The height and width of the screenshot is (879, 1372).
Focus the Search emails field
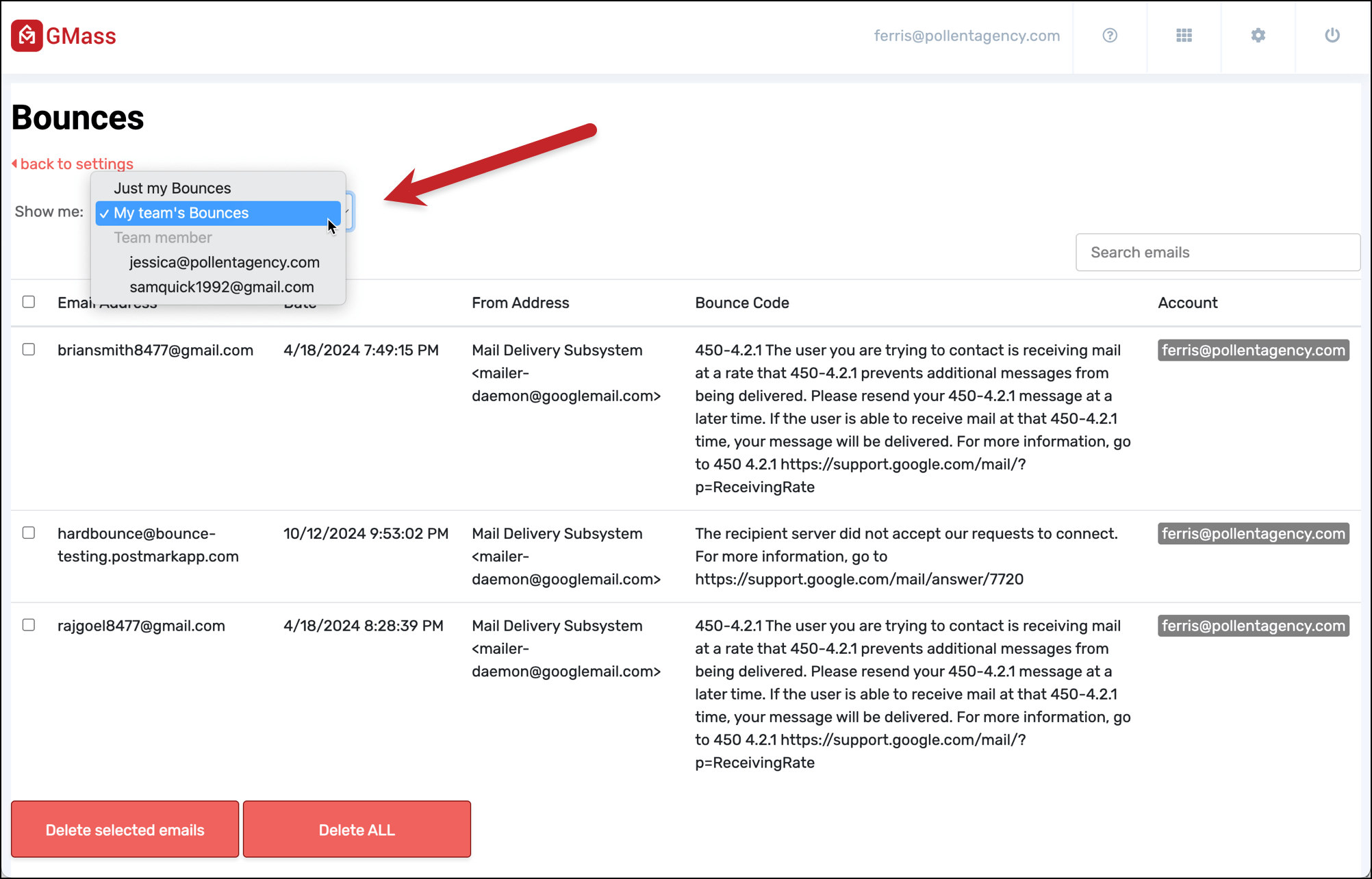tap(1217, 252)
